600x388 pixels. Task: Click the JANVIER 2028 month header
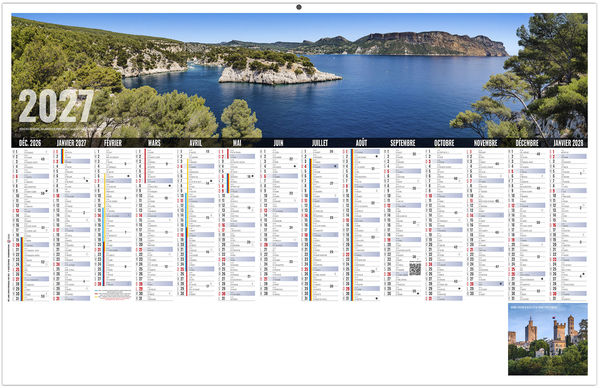[568, 143]
